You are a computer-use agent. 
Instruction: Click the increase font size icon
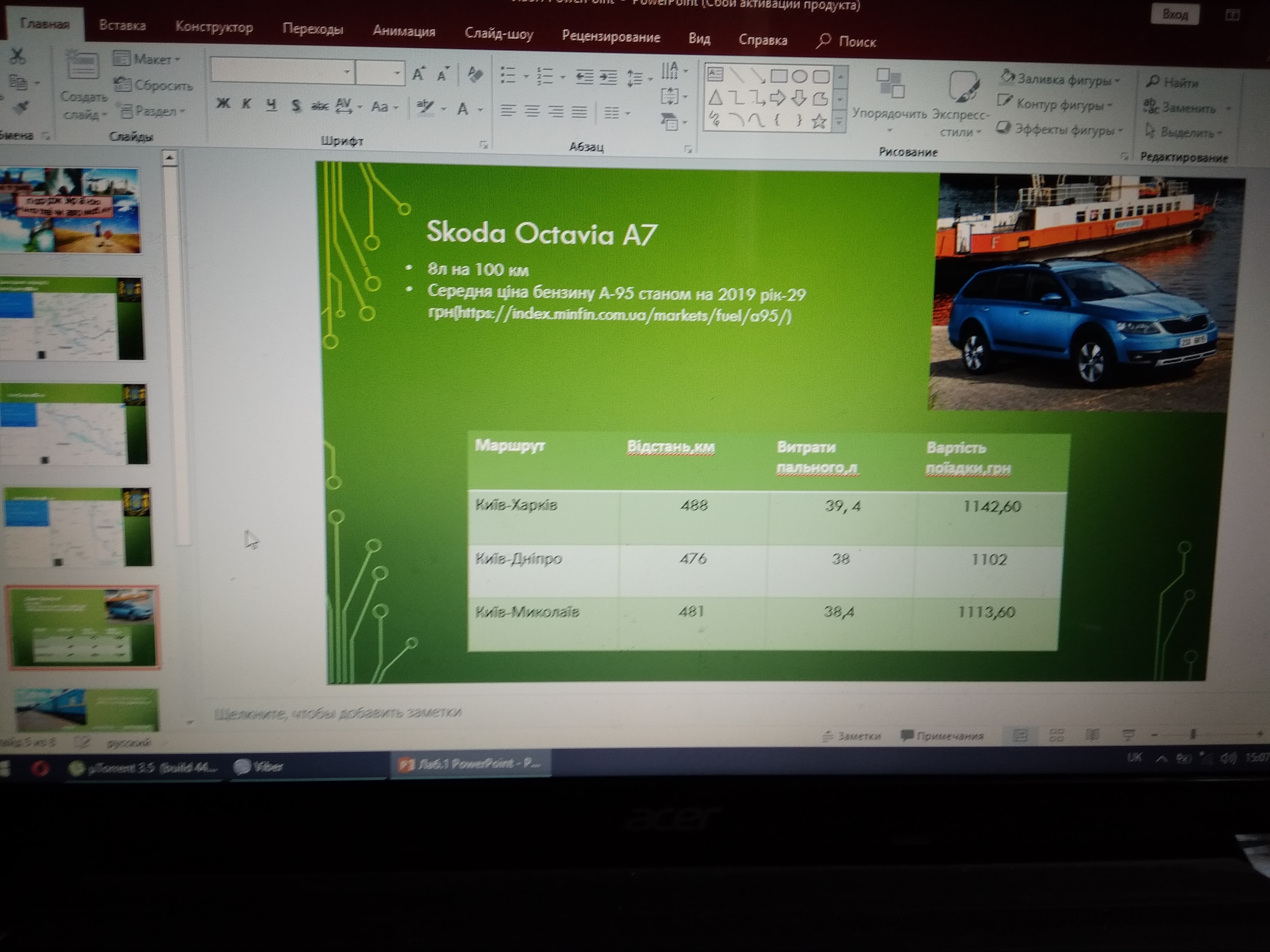click(418, 74)
